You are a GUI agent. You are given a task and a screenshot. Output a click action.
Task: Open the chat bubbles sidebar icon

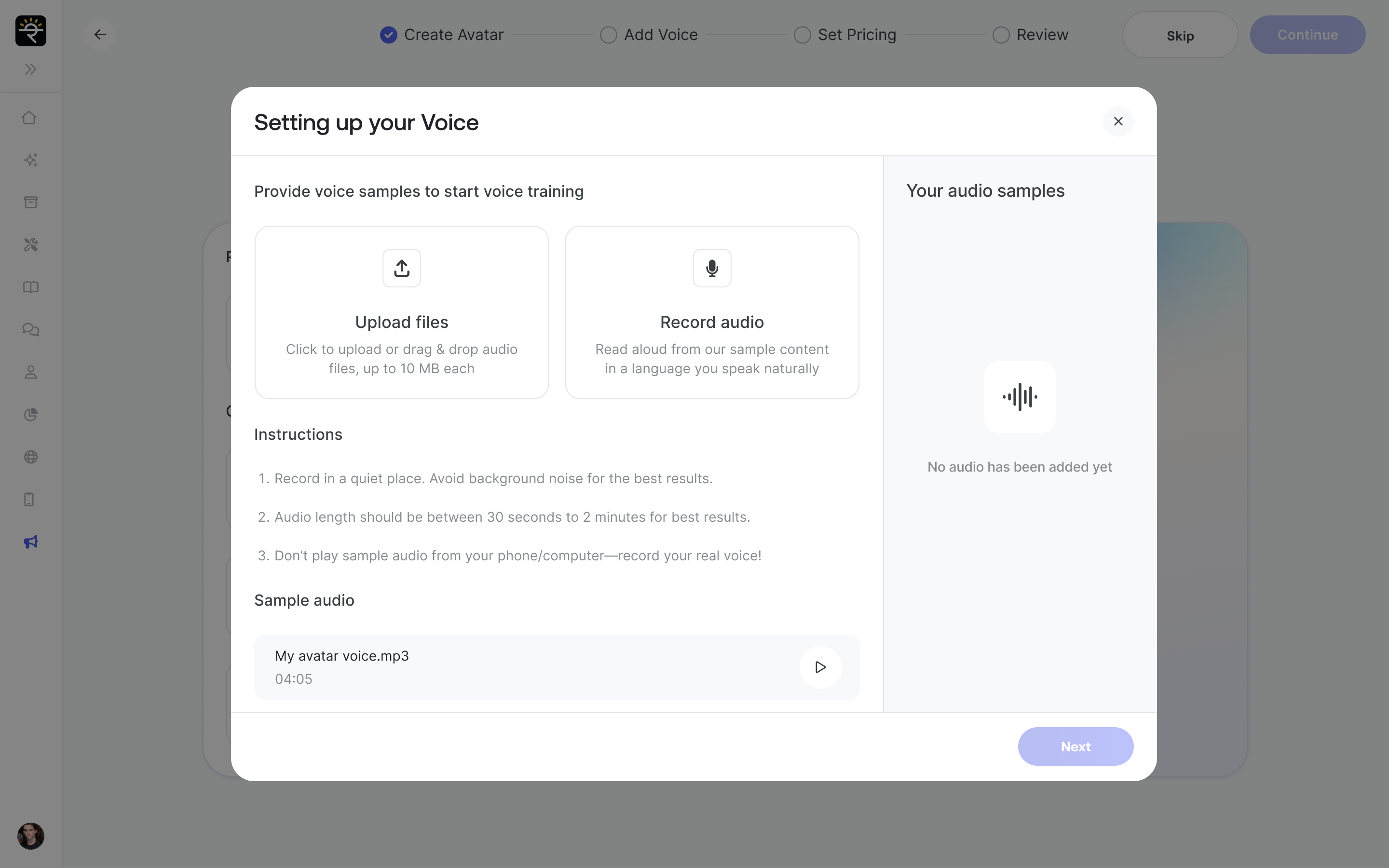coord(30,329)
